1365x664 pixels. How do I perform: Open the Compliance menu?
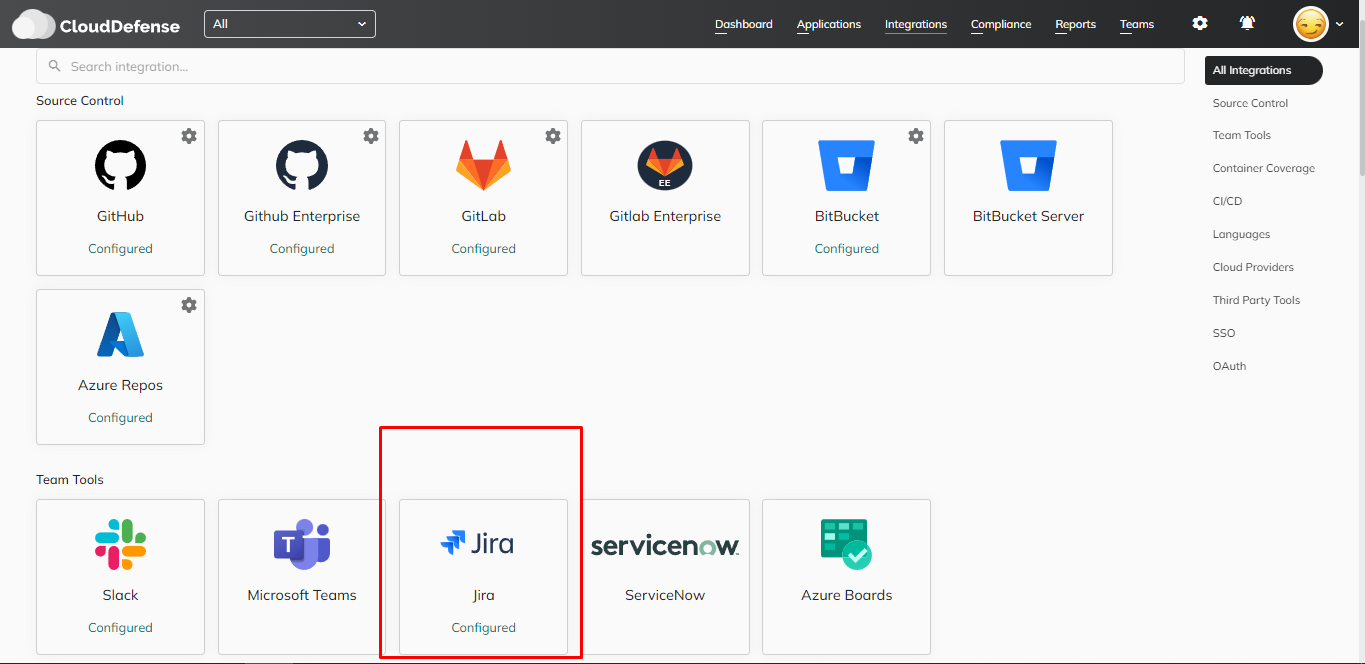click(1001, 24)
